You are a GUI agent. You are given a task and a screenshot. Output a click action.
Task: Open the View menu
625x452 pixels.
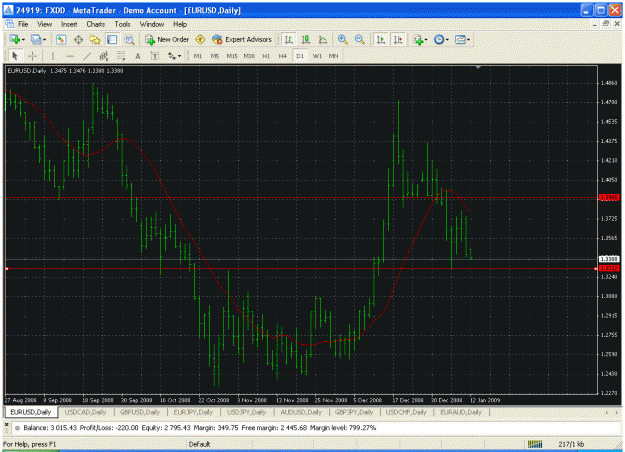[44, 24]
